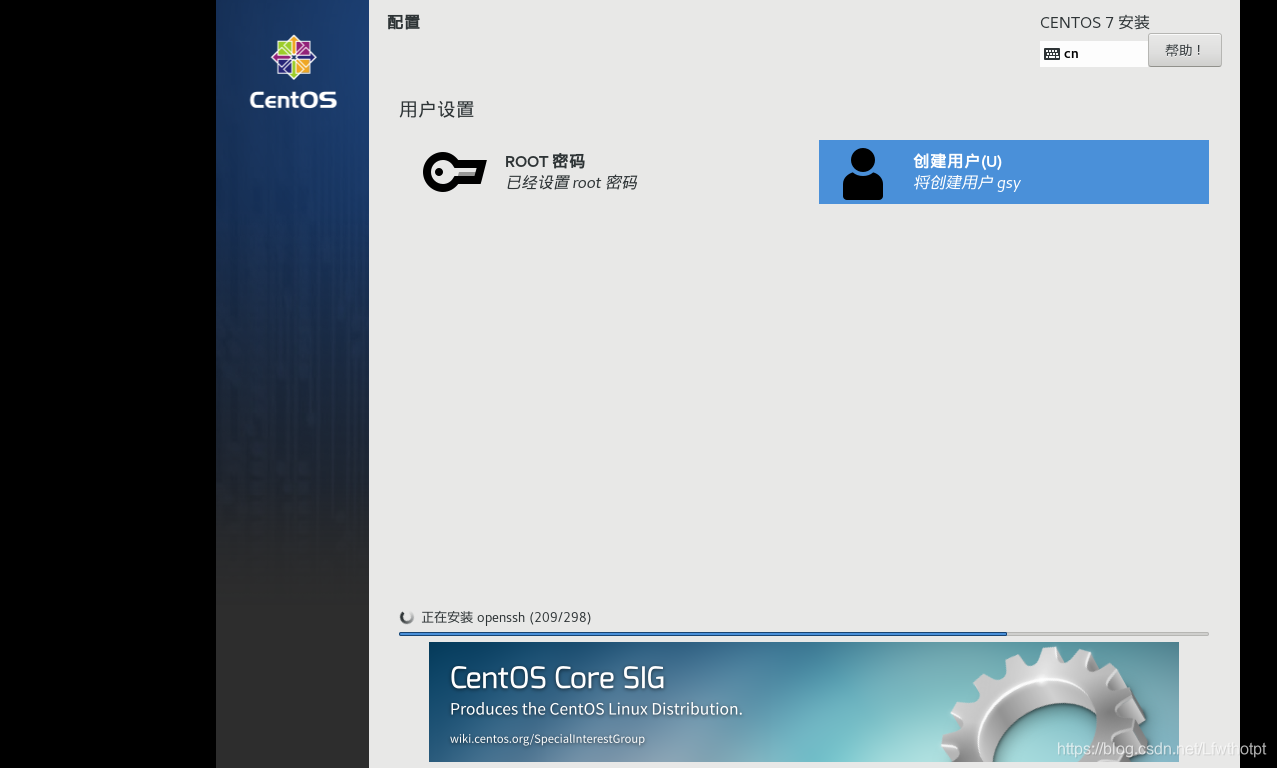Click the CENTOS 7 安装 title
This screenshot has height=768, width=1277.
[1095, 22]
